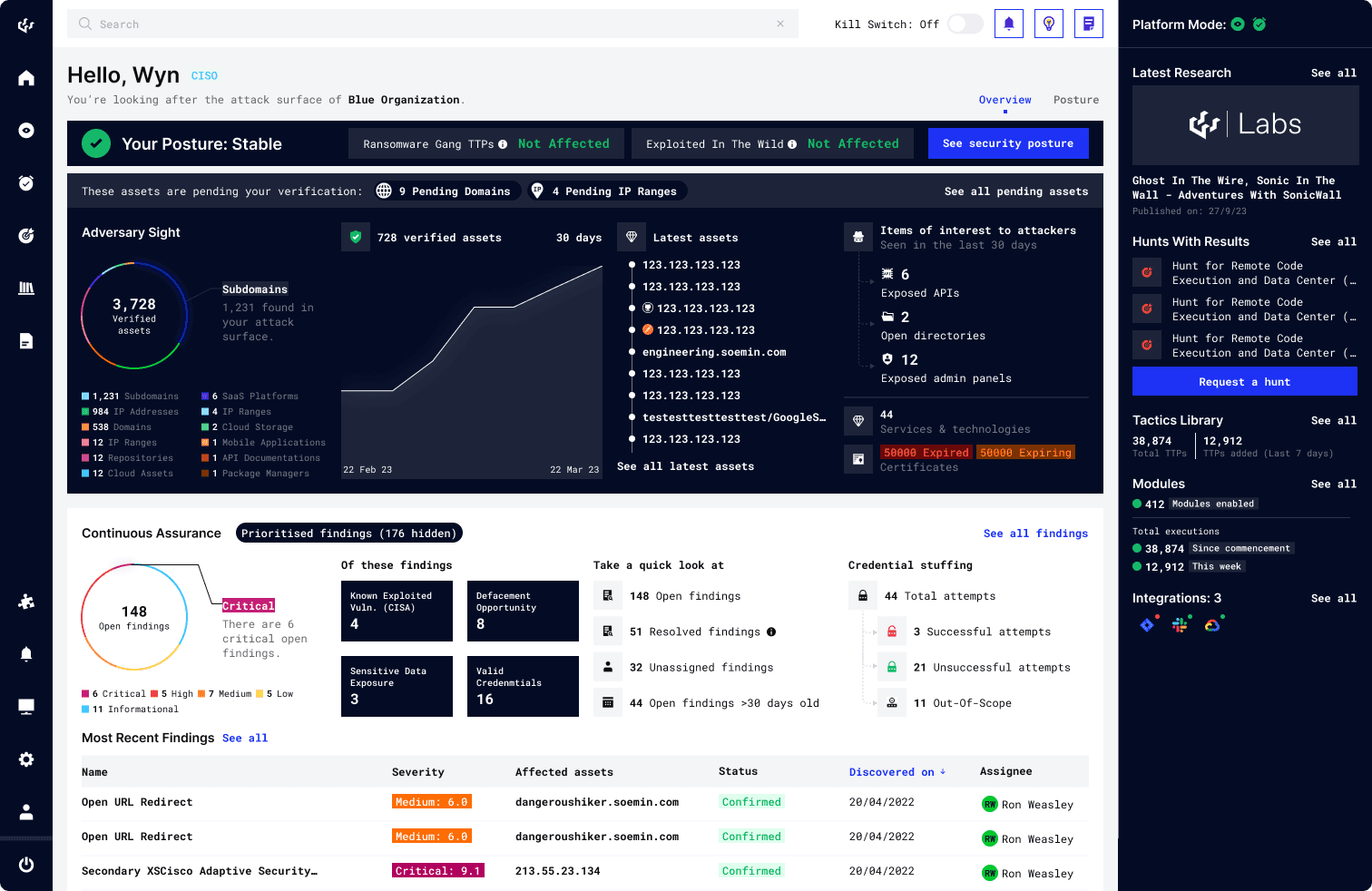
Task: Open See all latest assets link
Action: tap(685, 466)
